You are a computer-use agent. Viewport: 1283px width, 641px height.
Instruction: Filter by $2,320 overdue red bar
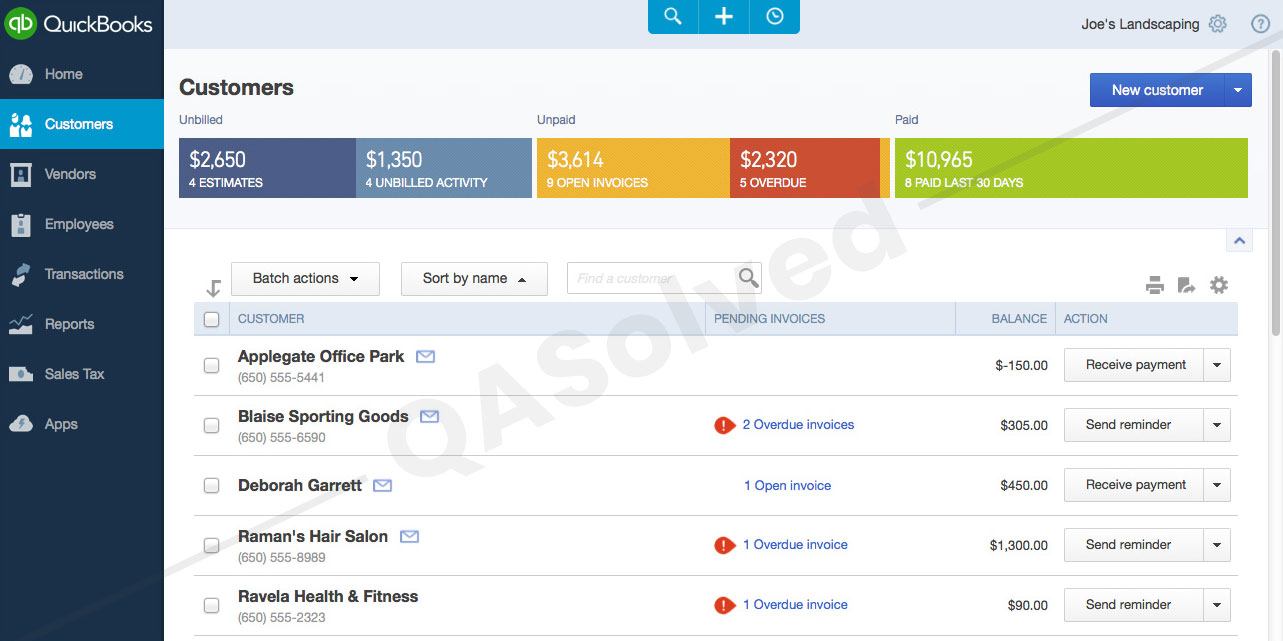click(x=805, y=168)
